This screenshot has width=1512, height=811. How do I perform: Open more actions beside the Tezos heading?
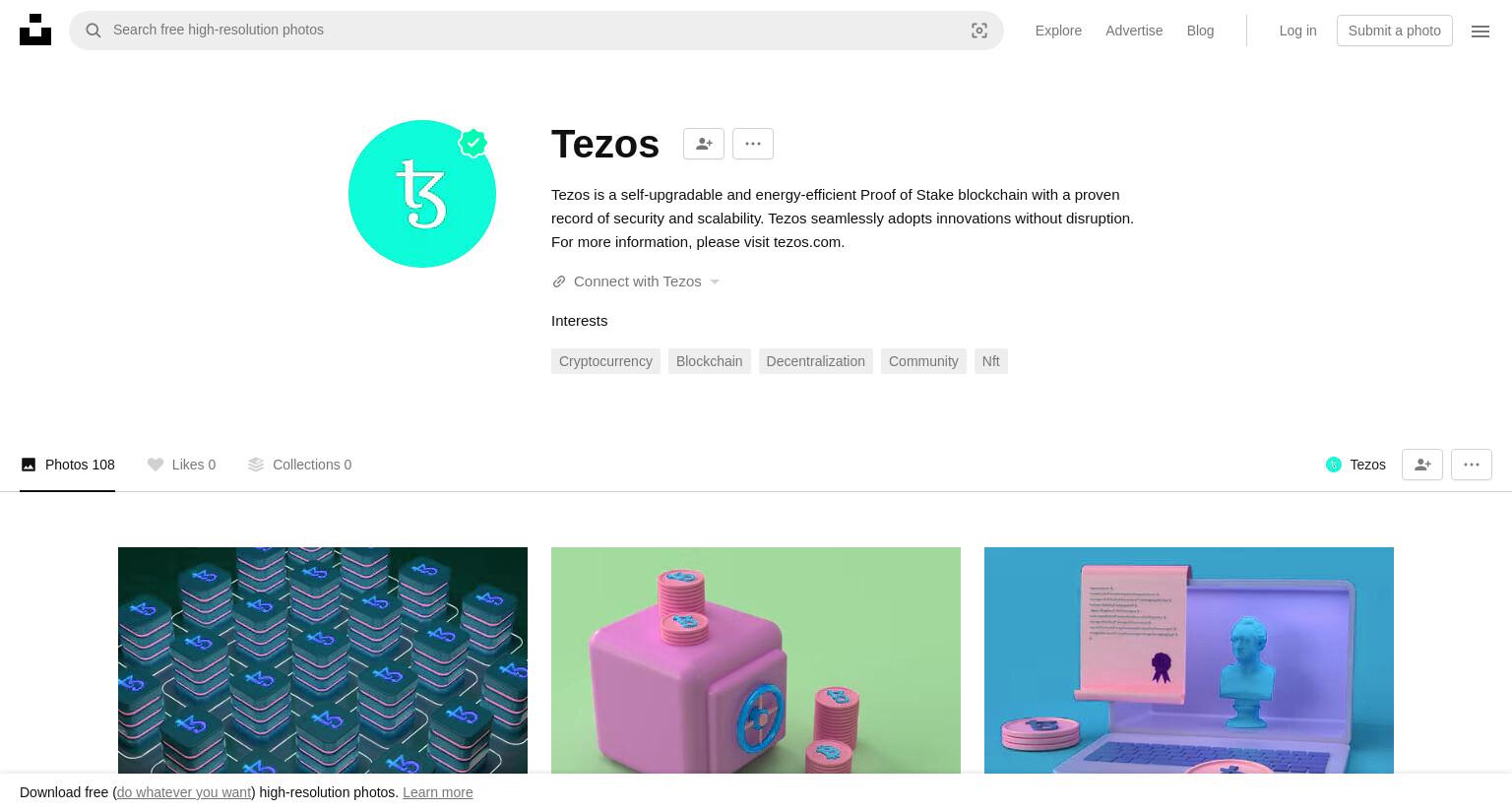pyautogui.click(x=753, y=144)
